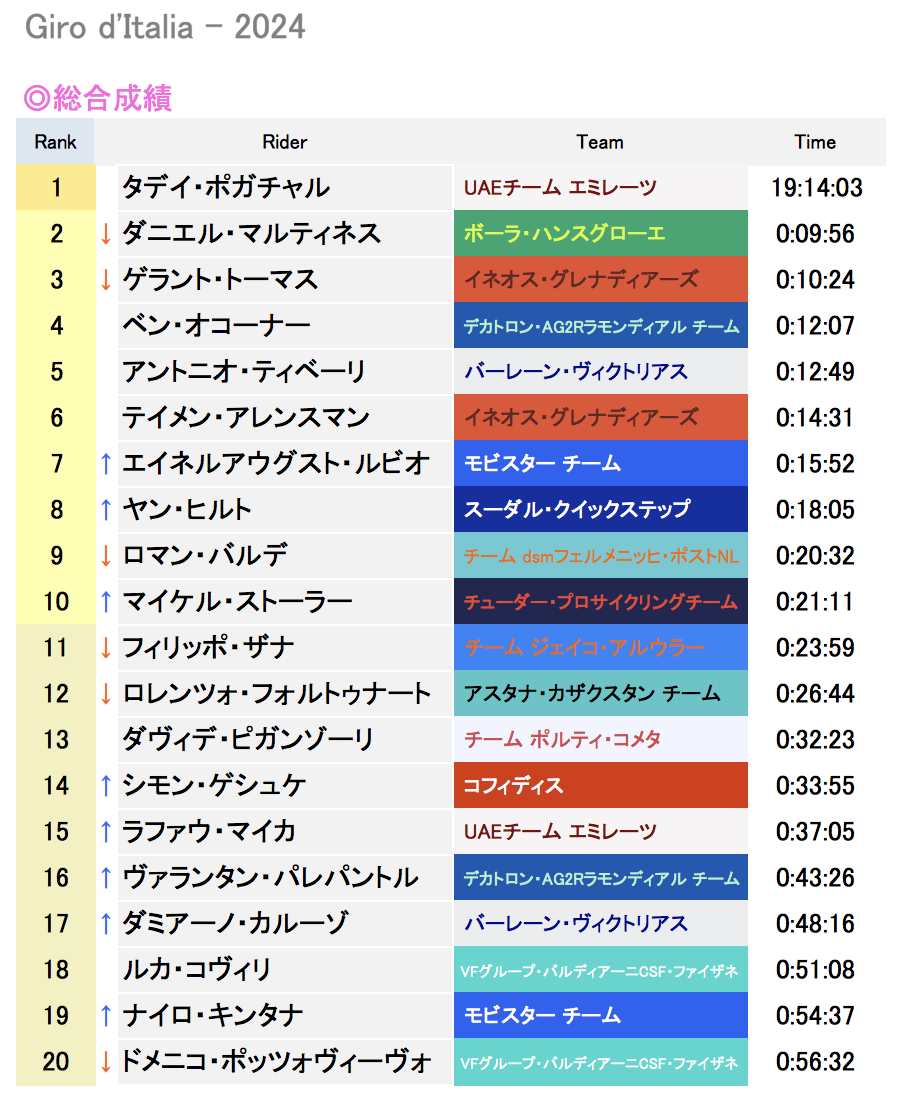Click the down arrow beside フィリッポ・ザナ
Screen dimensions: 898x1098
click(106, 648)
